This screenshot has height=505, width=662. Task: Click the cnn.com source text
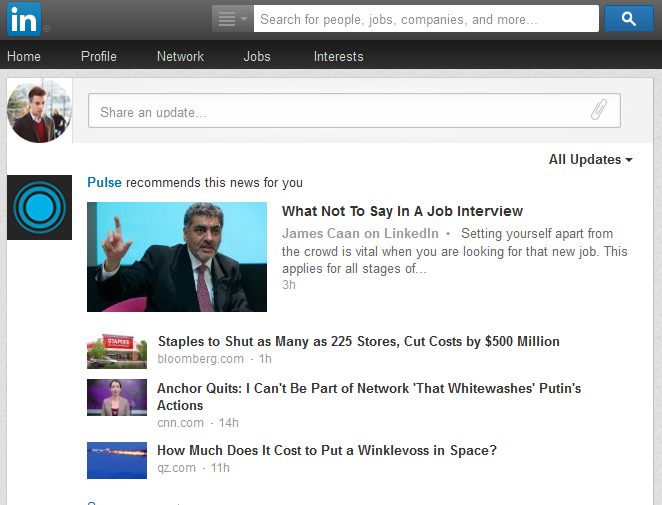tap(180, 423)
